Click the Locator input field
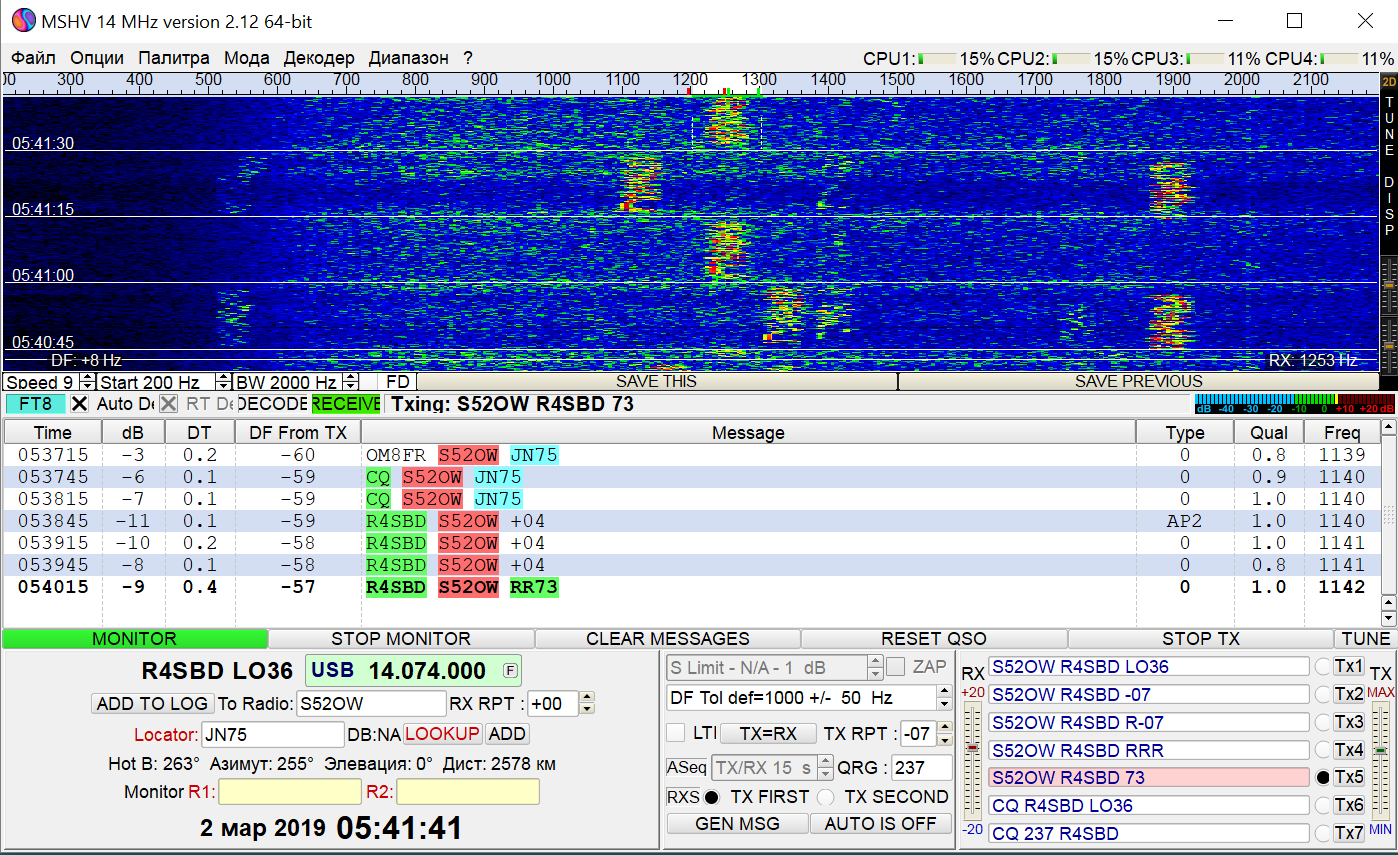This screenshot has width=1398, height=855. pyautogui.click(x=273, y=734)
